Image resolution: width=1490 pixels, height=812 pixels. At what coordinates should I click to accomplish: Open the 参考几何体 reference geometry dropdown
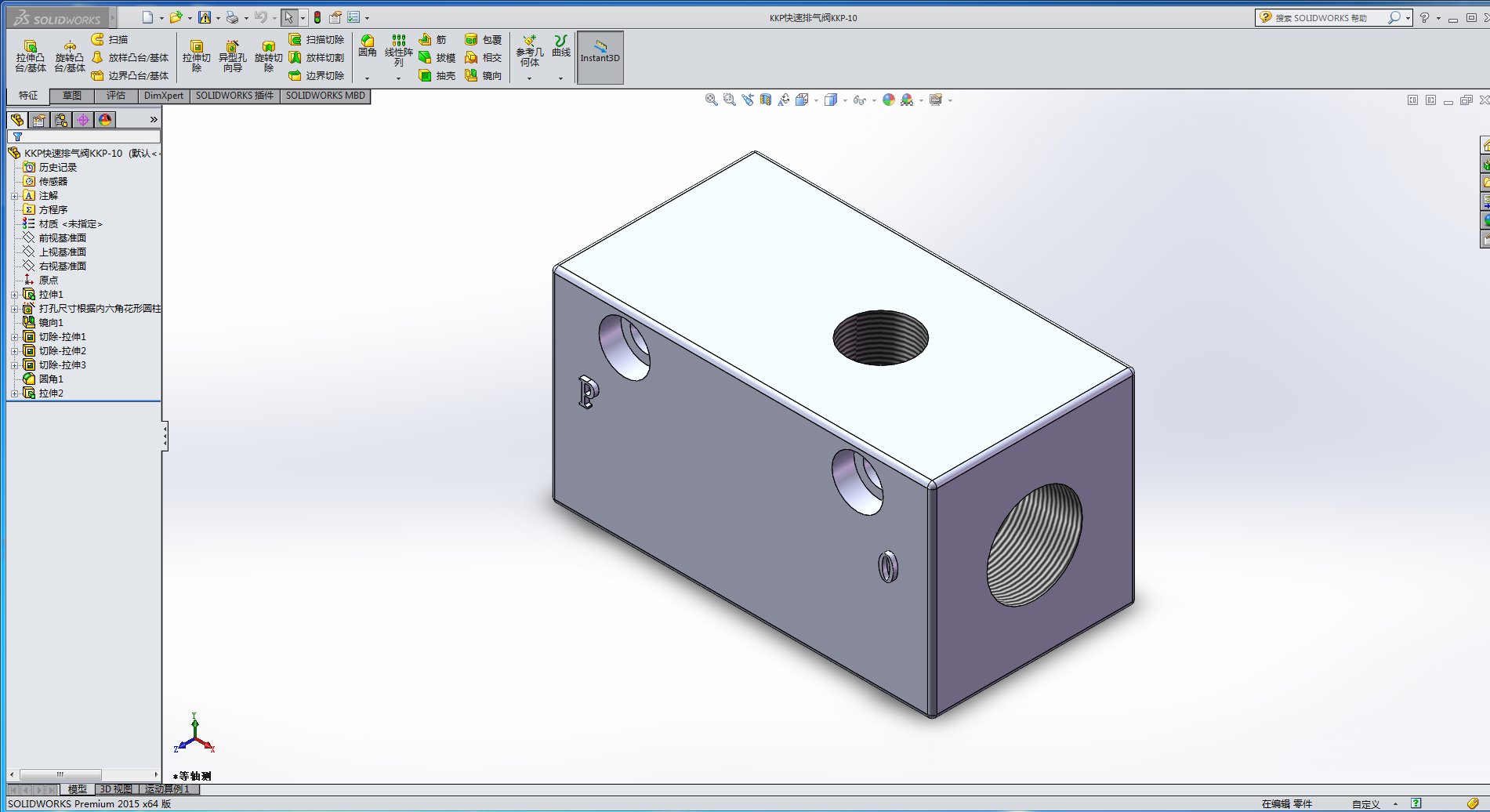pyautogui.click(x=529, y=78)
